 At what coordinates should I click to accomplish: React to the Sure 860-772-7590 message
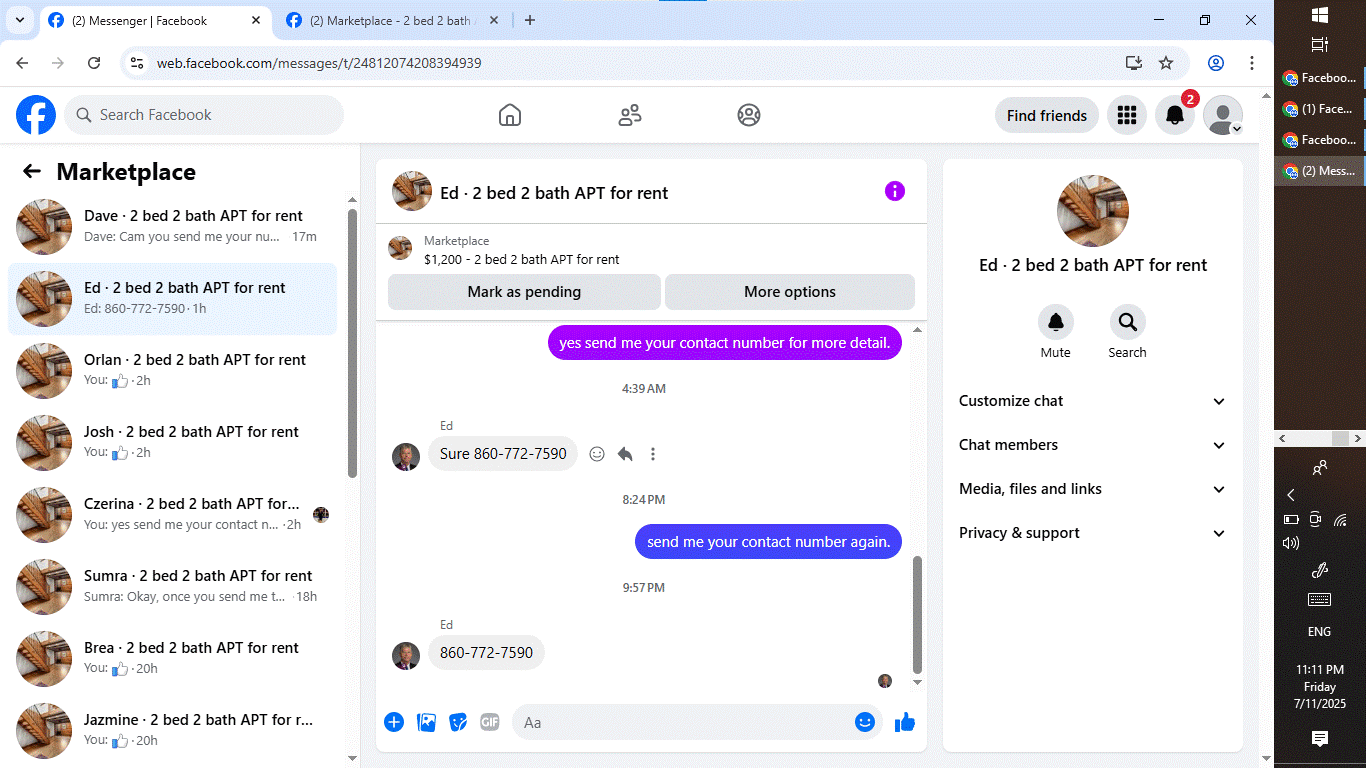pyautogui.click(x=597, y=454)
